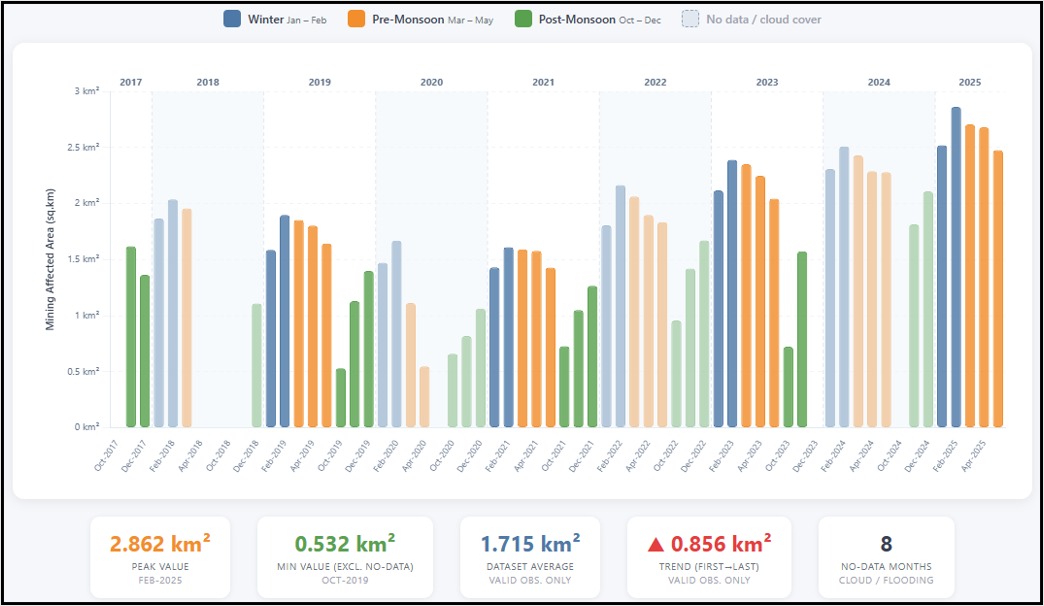Click the 2017 year header label
1044x606 pixels.
[130, 82]
